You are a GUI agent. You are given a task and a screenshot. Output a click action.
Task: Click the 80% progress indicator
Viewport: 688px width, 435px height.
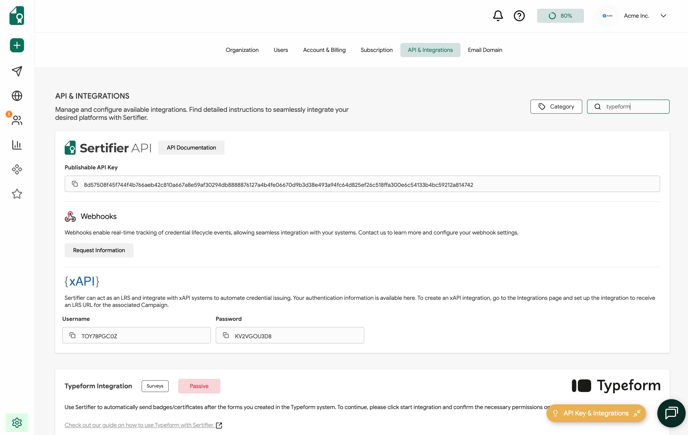coord(560,16)
